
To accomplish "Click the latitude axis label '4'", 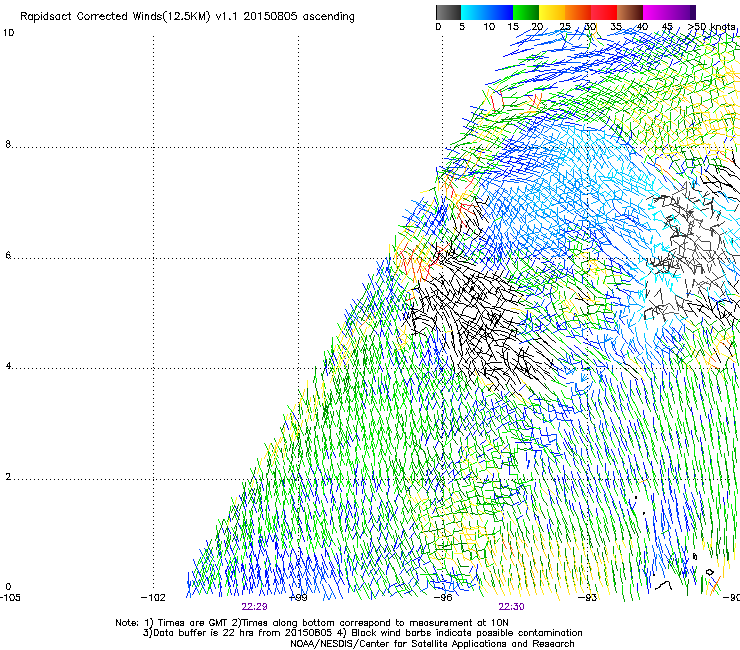I will coord(8,366).
